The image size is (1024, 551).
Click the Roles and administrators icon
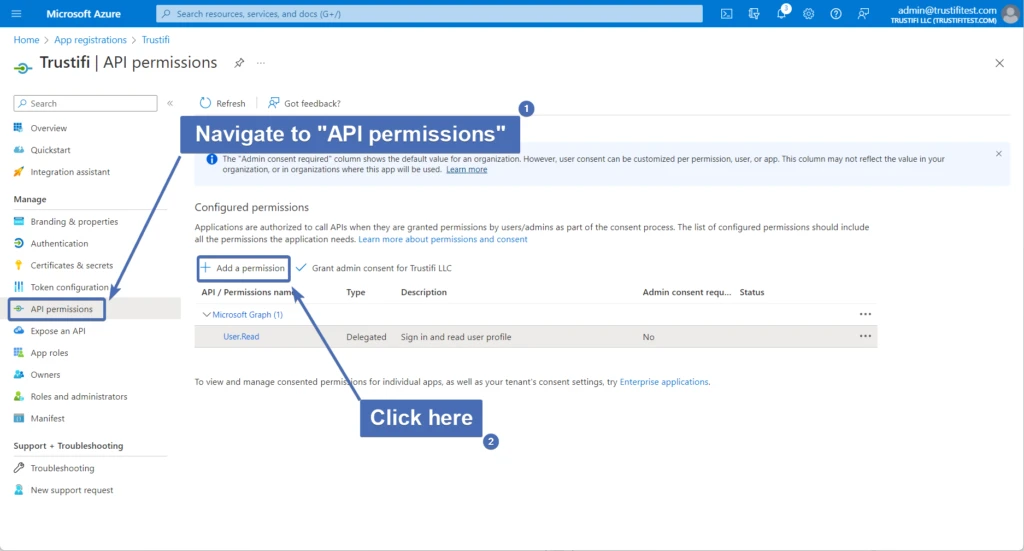(18, 396)
